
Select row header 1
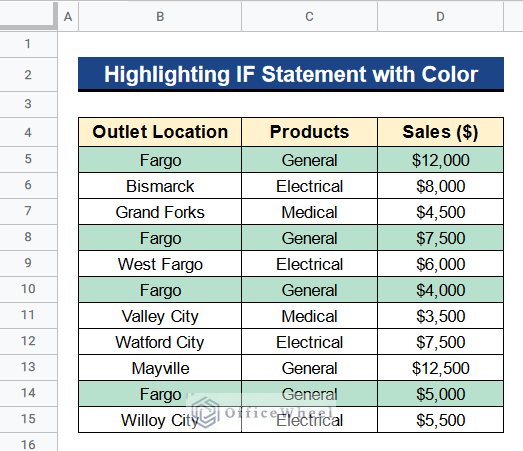coord(28,44)
